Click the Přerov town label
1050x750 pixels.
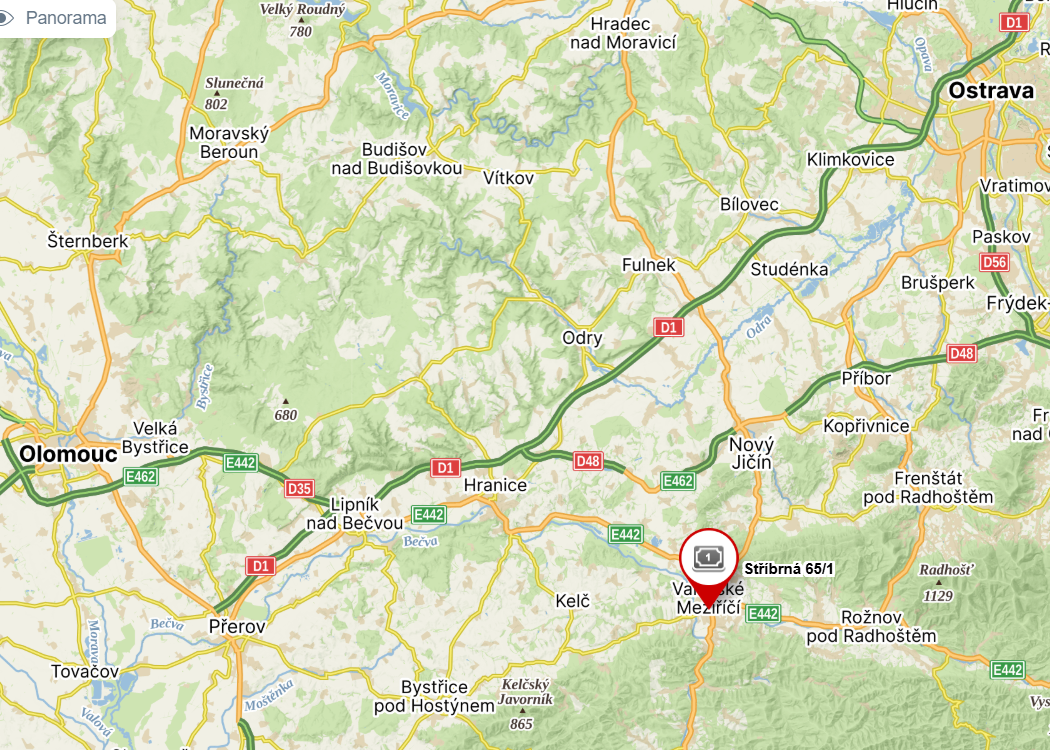click(237, 627)
